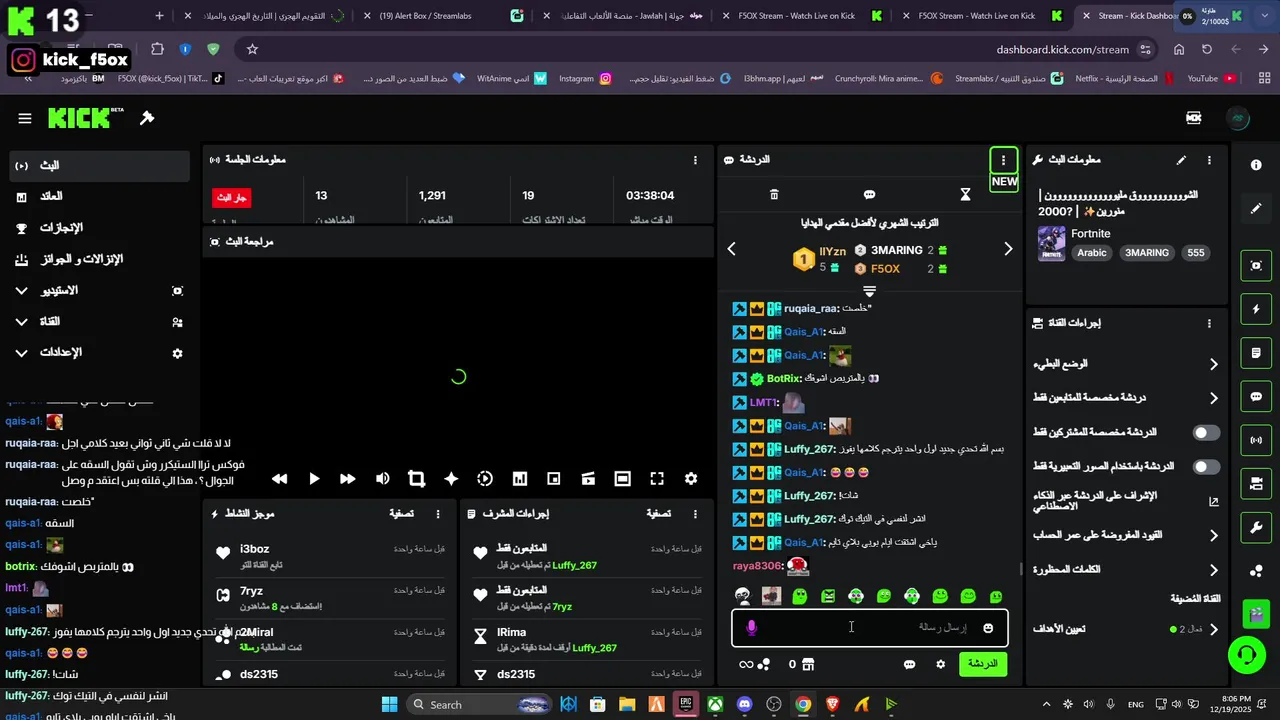Click the broadcast signal icon in the right rail
This screenshot has width=1280, height=720.
coord(1256,440)
